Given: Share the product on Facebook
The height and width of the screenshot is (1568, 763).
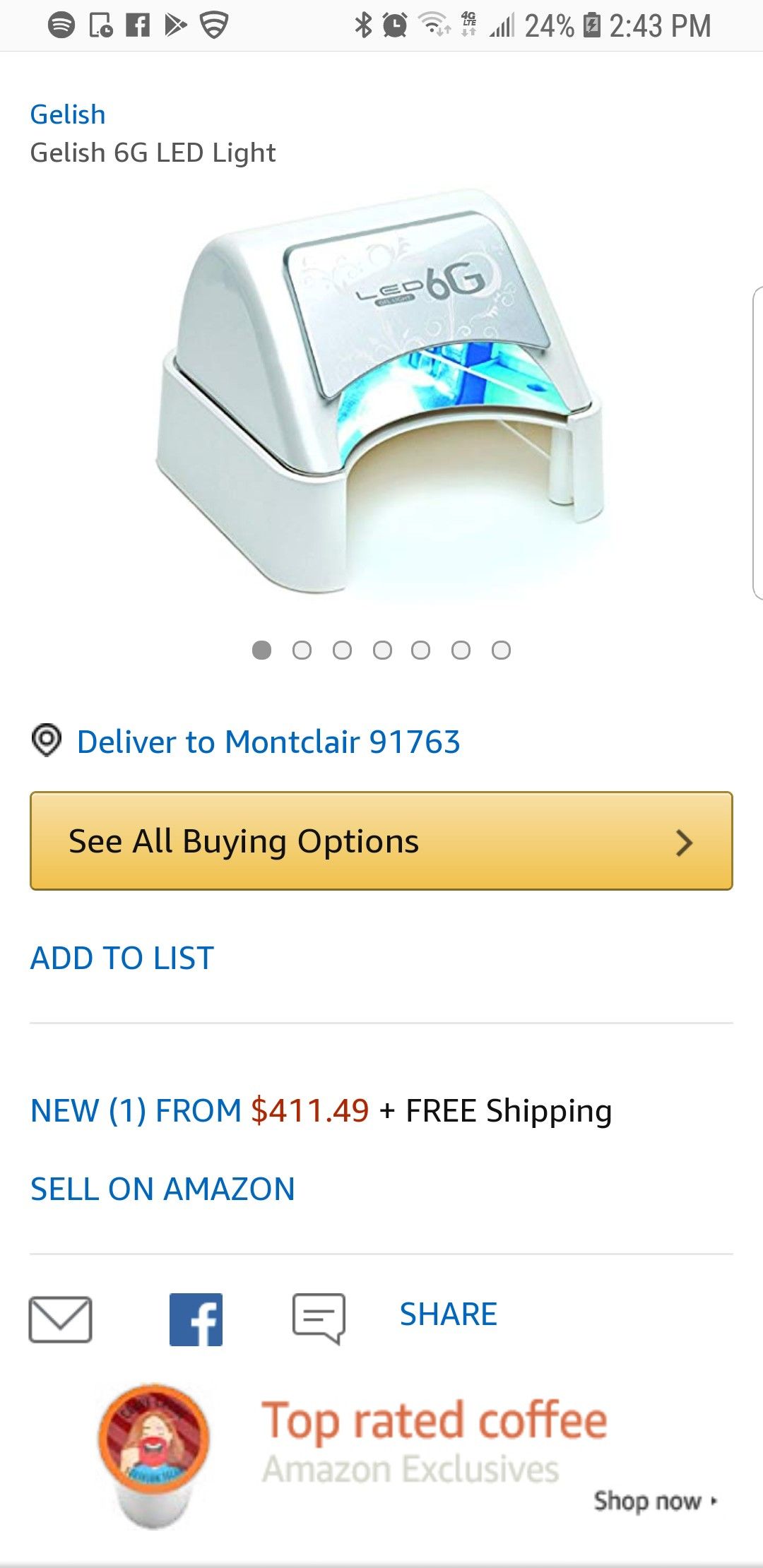Looking at the screenshot, I should (x=196, y=1319).
